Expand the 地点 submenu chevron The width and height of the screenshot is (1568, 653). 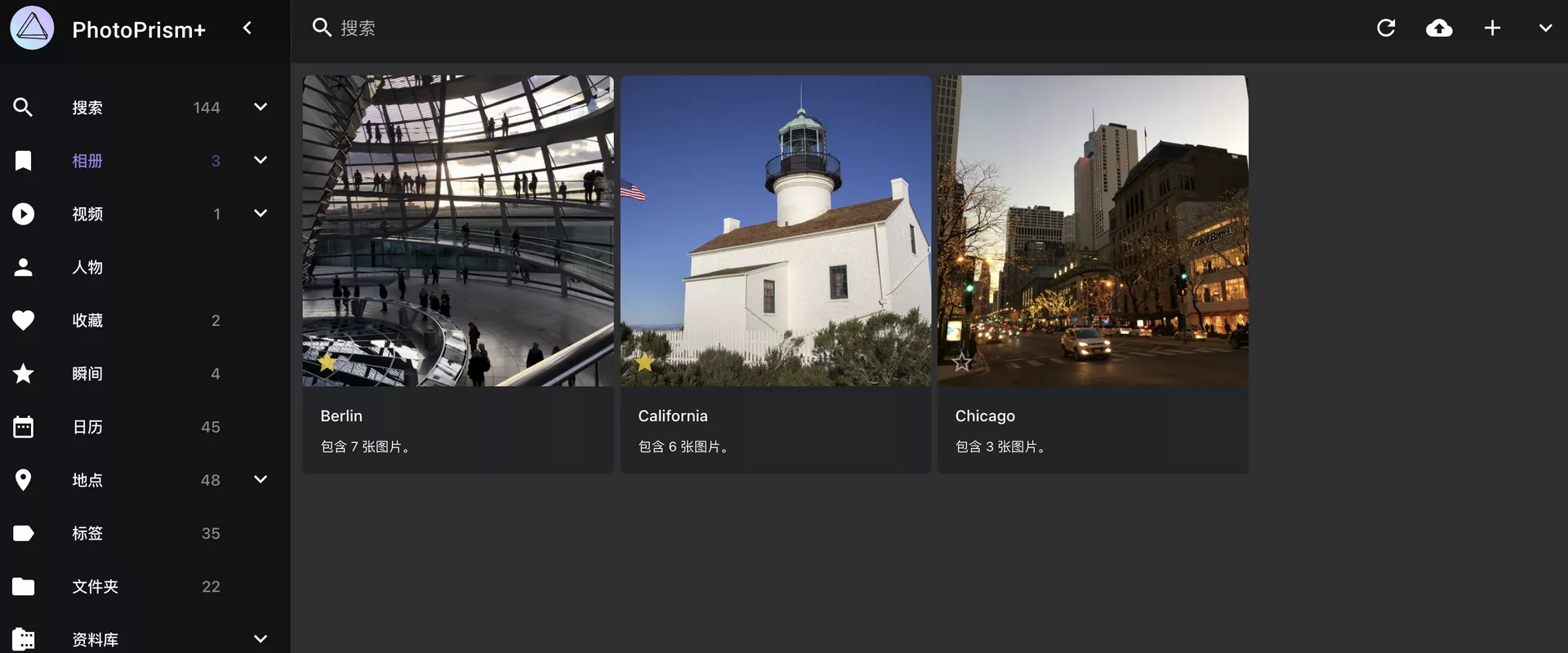coord(261,479)
